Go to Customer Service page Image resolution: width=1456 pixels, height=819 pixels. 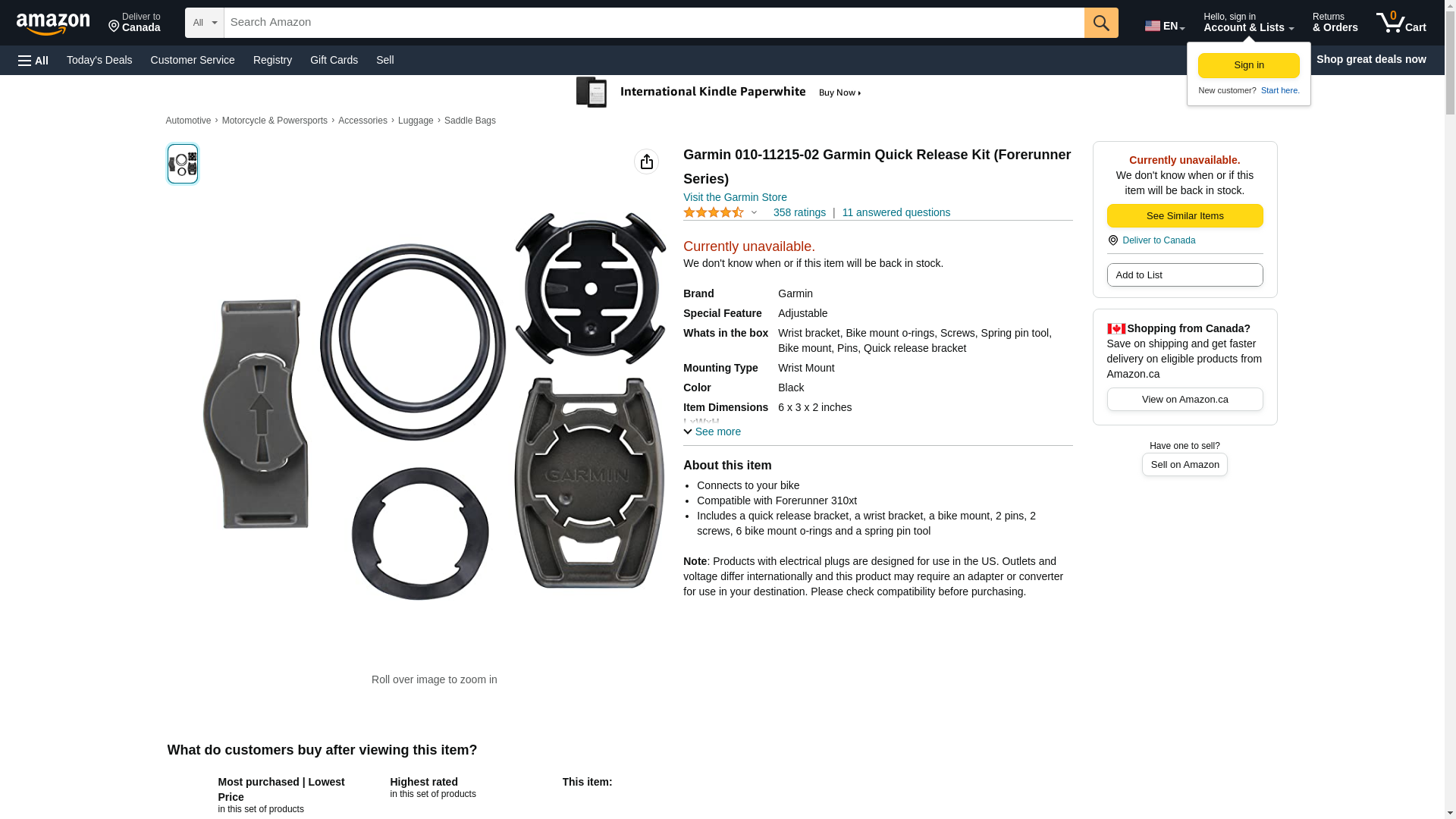coord(193,60)
